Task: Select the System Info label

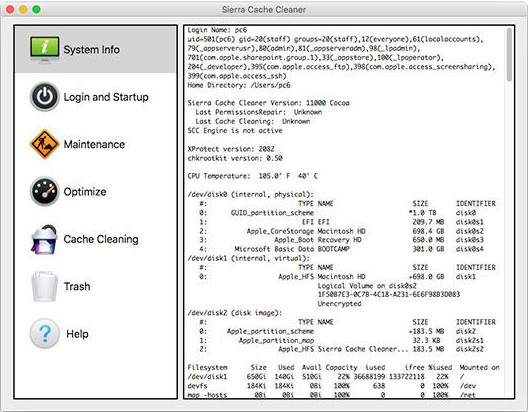Action: pos(92,50)
